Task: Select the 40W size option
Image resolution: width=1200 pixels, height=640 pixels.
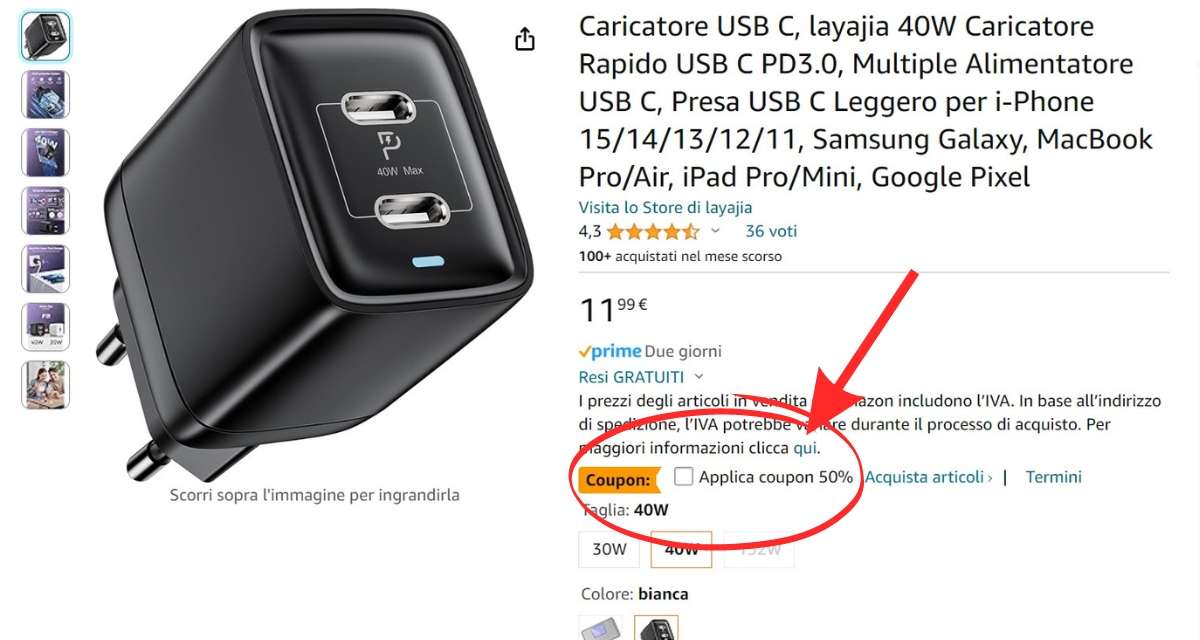Action: (682, 549)
